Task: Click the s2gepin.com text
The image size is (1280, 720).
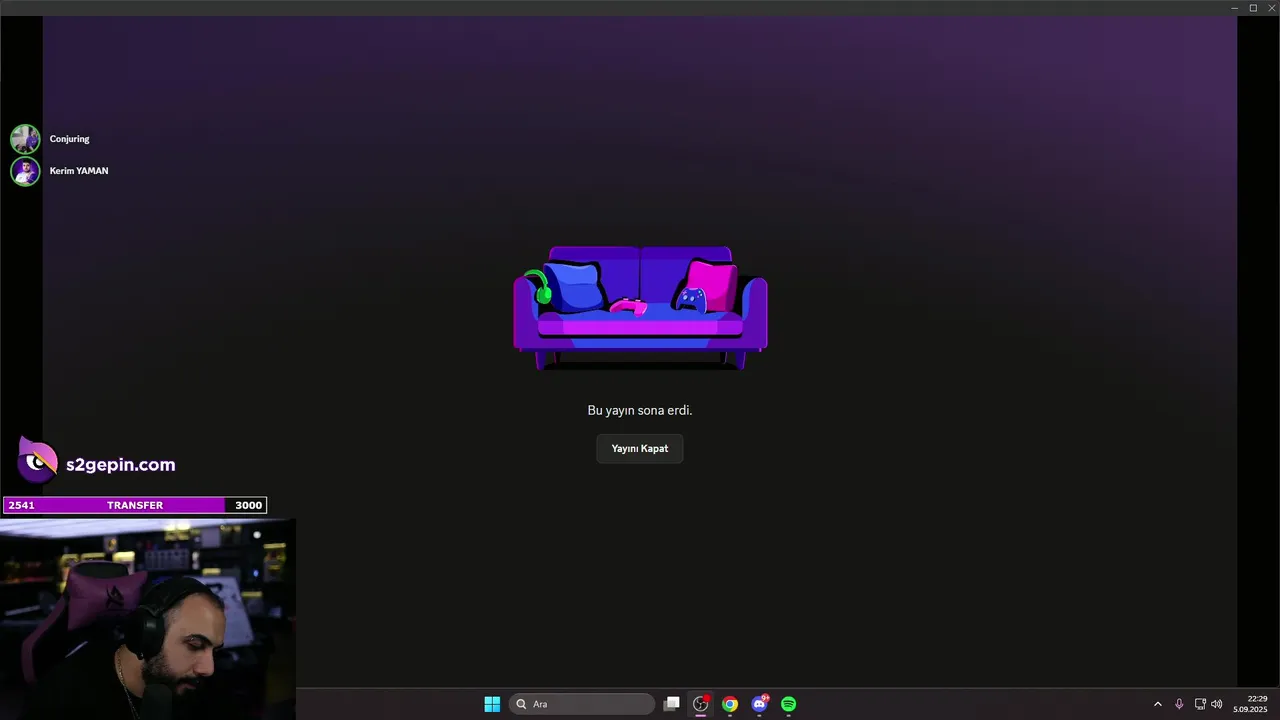Action: (120, 465)
